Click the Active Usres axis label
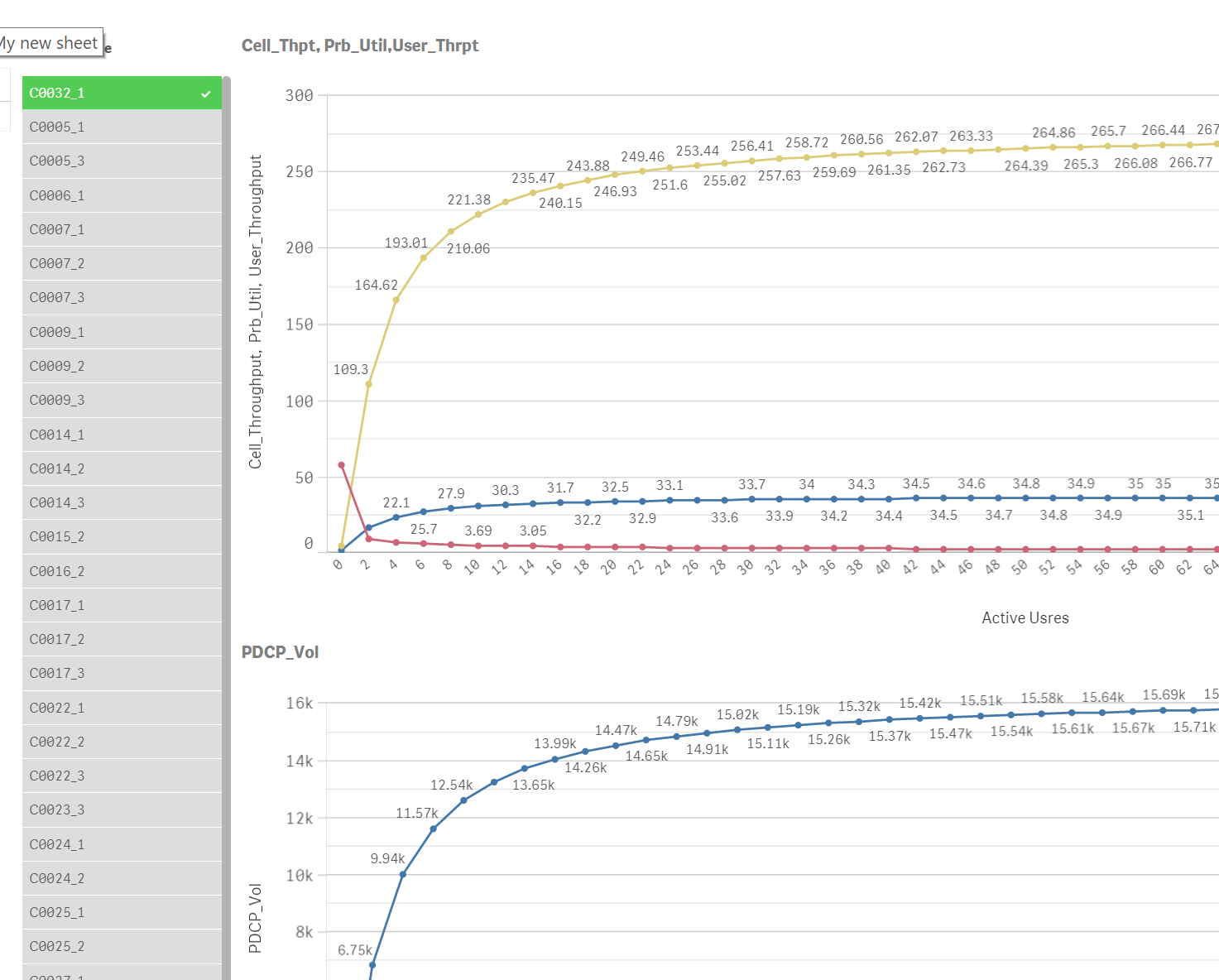 point(1025,617)
